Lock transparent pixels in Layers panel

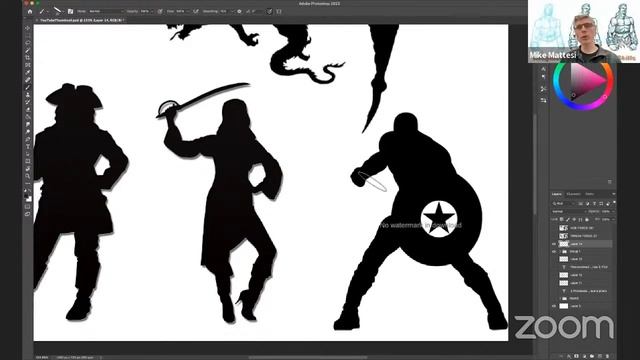tap(562, 220)
